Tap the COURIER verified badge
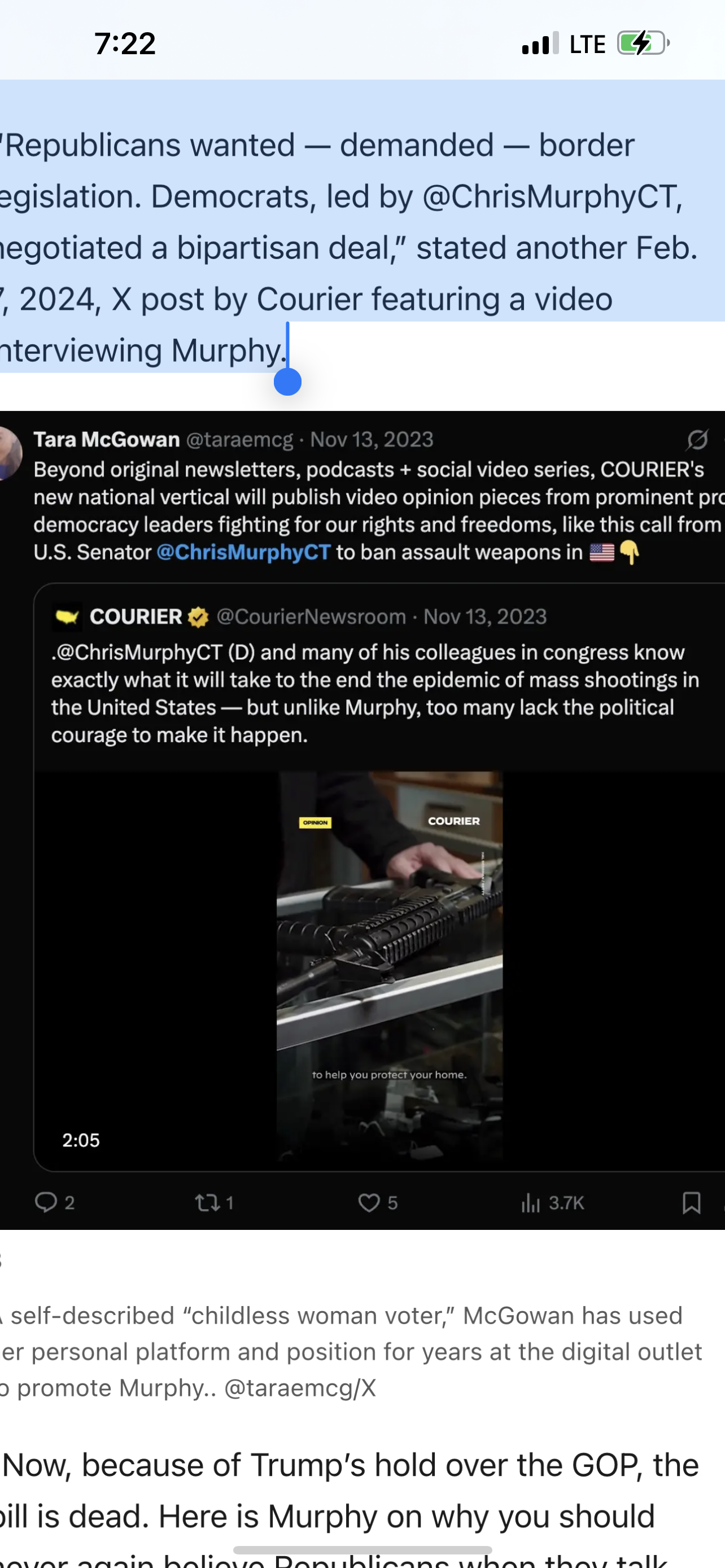Viewport: 725px width, 1568px height. (x=198, y=616)
